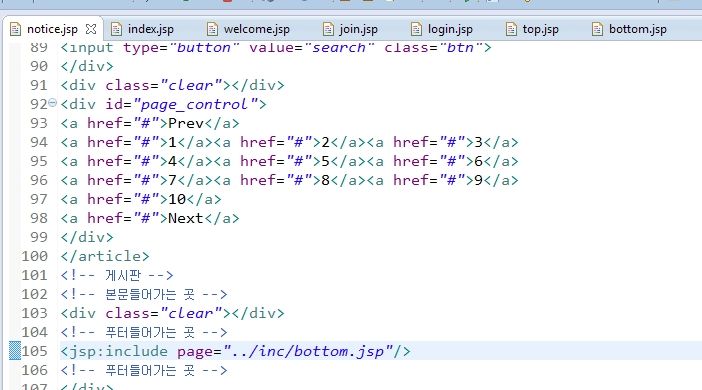Click line number 94 in the gutter

(39, 142)
